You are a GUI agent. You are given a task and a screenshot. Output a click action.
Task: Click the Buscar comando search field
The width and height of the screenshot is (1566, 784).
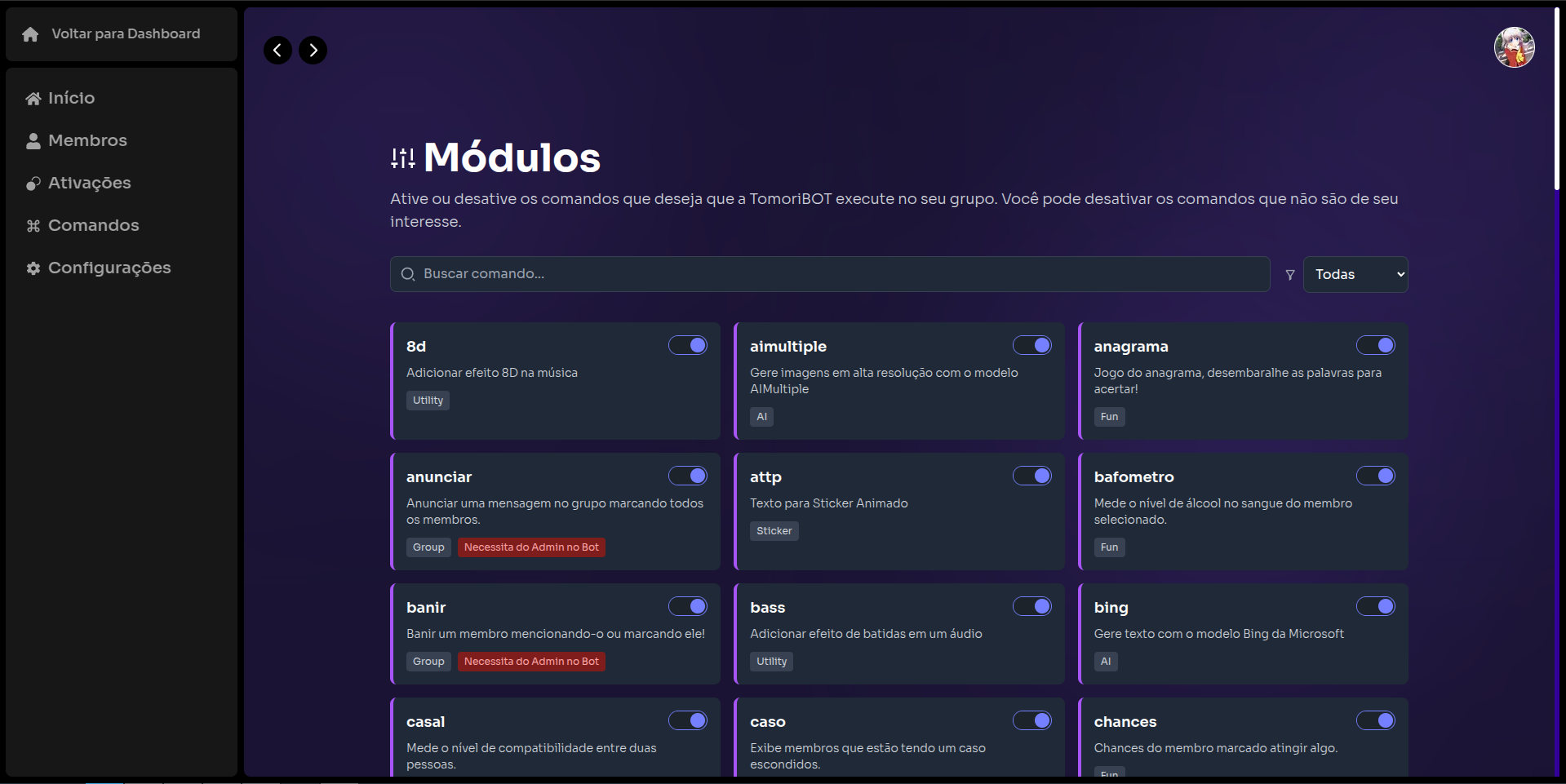(830, 274)
